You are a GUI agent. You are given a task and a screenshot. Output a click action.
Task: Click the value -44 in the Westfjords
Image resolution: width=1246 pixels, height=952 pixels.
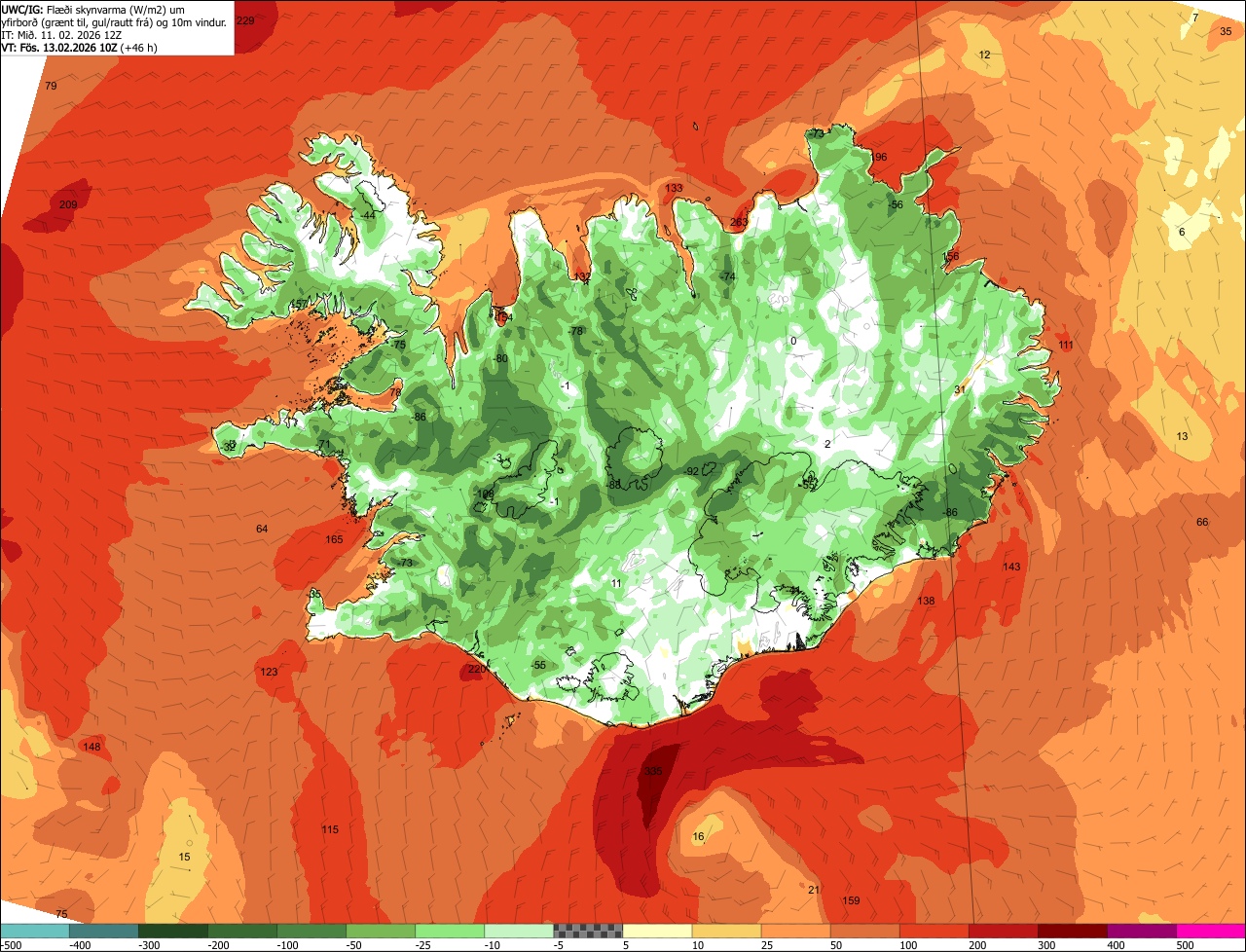click(x=367, y=215)
